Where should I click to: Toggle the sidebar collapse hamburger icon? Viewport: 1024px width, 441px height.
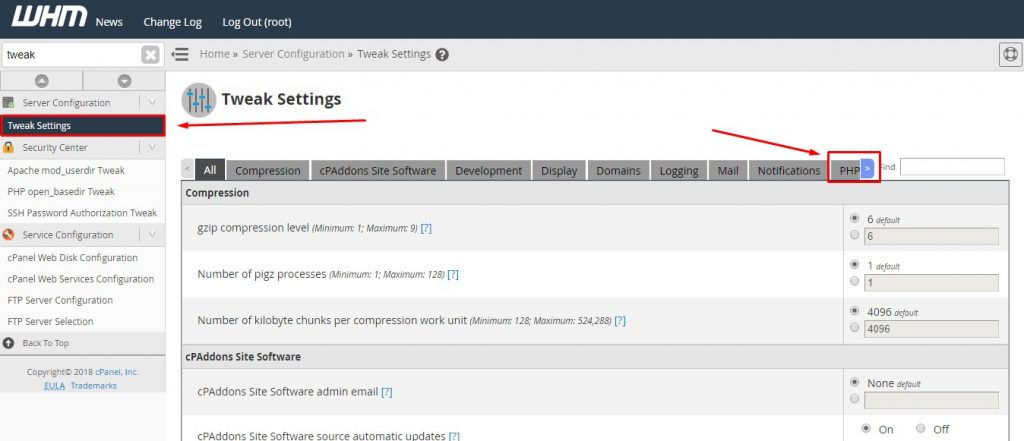tap(180, 54)
